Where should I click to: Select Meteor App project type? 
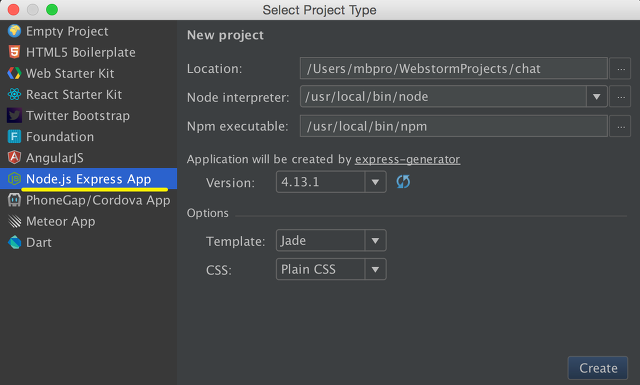88,221
